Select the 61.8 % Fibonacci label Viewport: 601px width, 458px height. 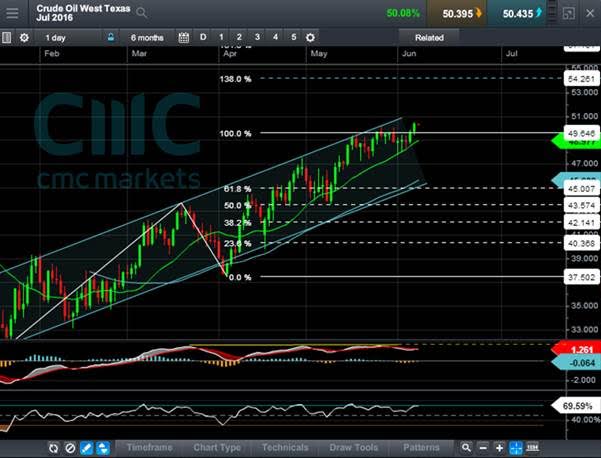pos(238,189)
